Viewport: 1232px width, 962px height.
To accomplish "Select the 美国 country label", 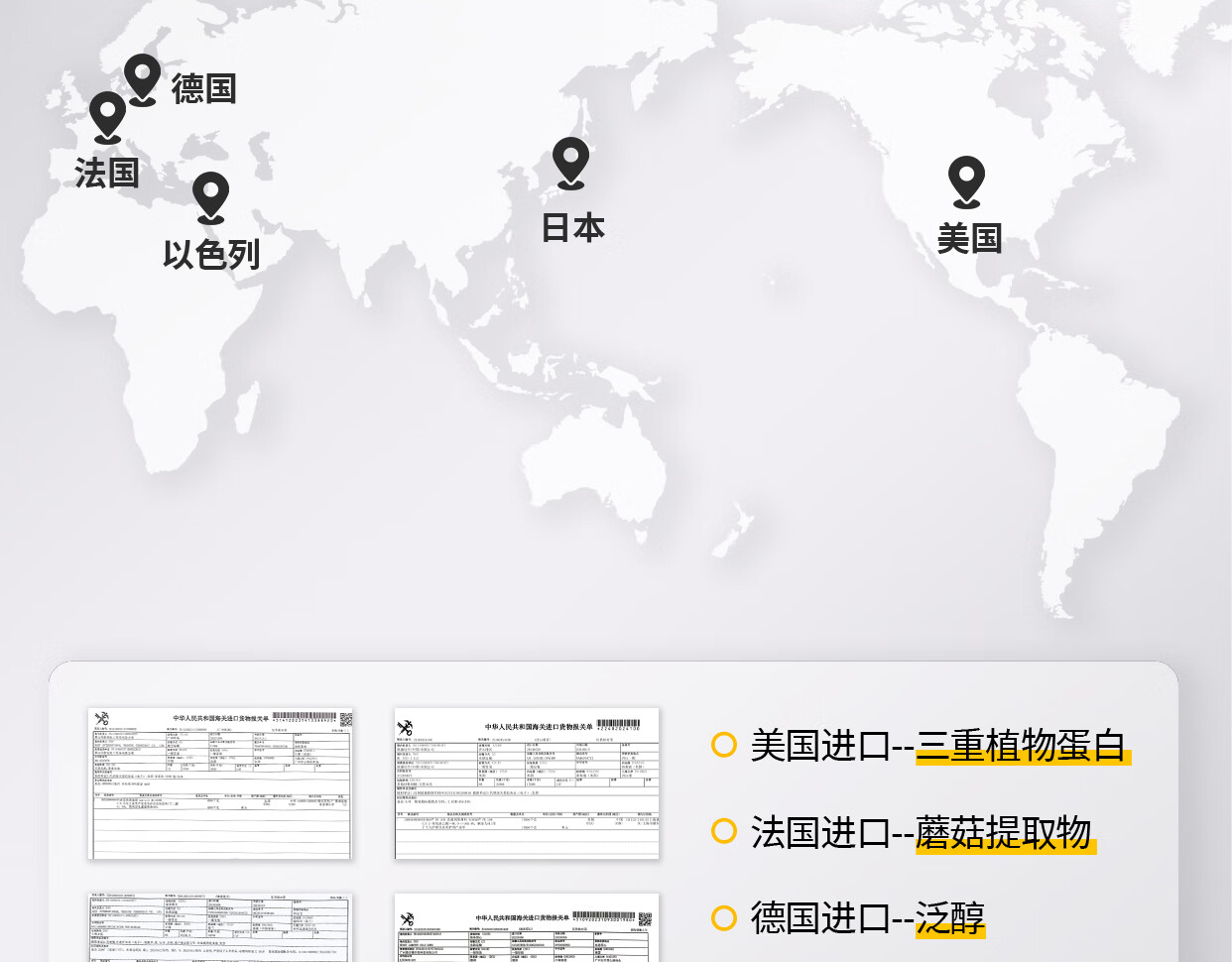I will (x=970, y=238).
